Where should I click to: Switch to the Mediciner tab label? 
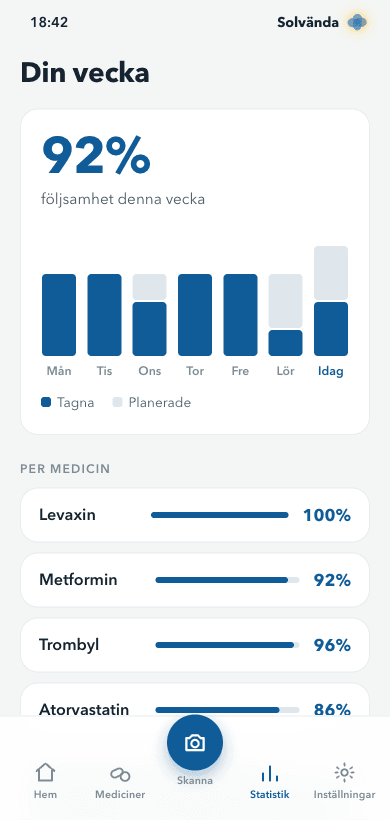click(120, 795)
